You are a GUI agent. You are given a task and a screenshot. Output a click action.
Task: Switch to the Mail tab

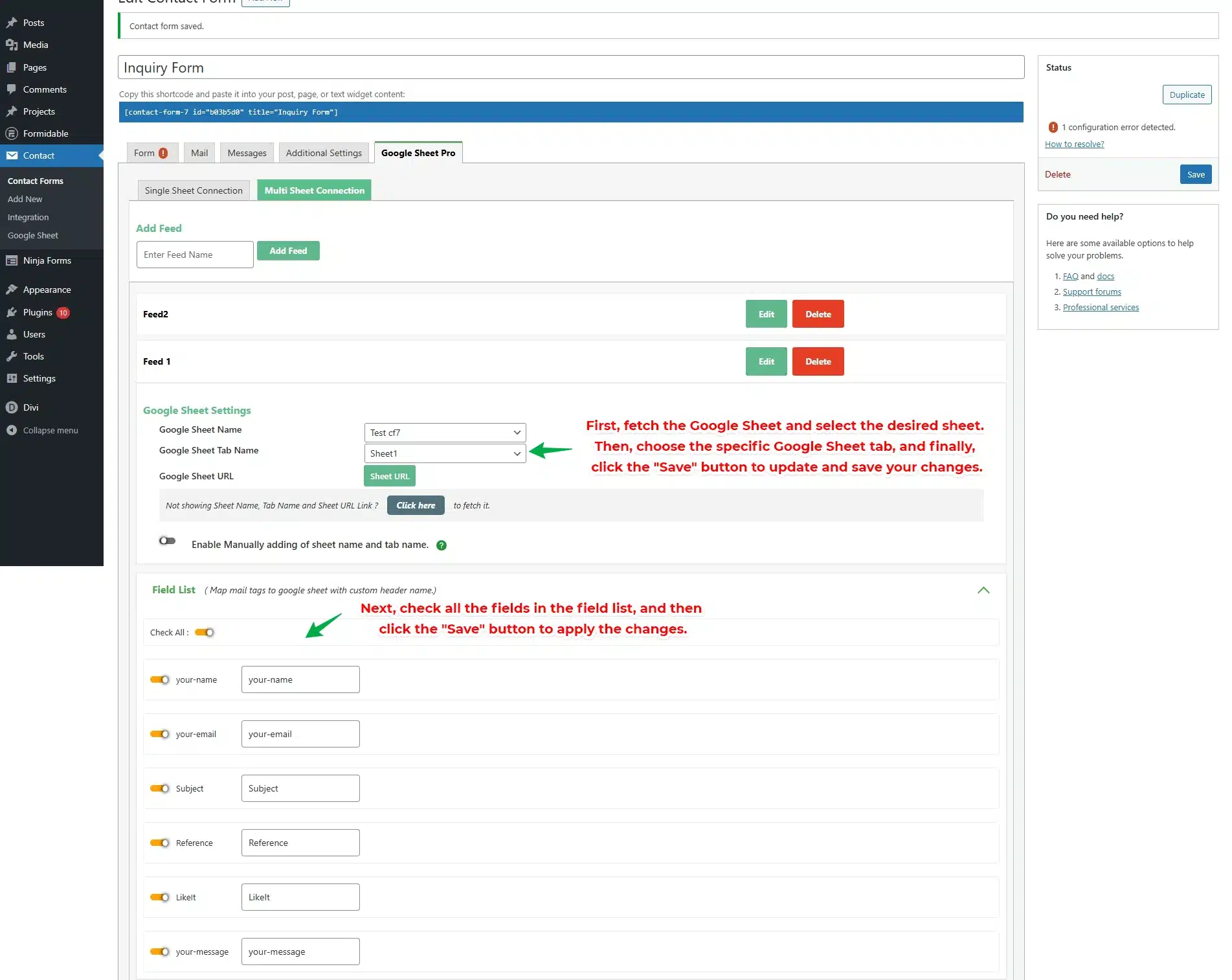click(x=199, y=153)
